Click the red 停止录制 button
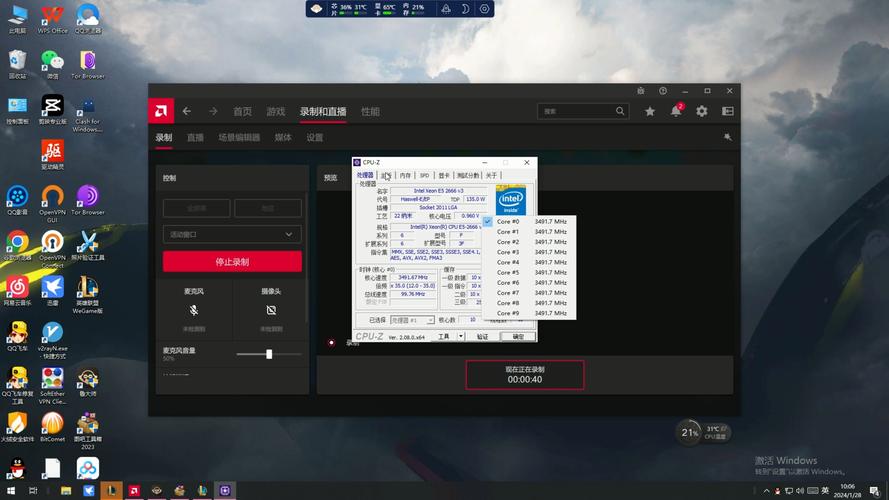The height and width of the screenshot is (500, 889). (x=232, y=262)
